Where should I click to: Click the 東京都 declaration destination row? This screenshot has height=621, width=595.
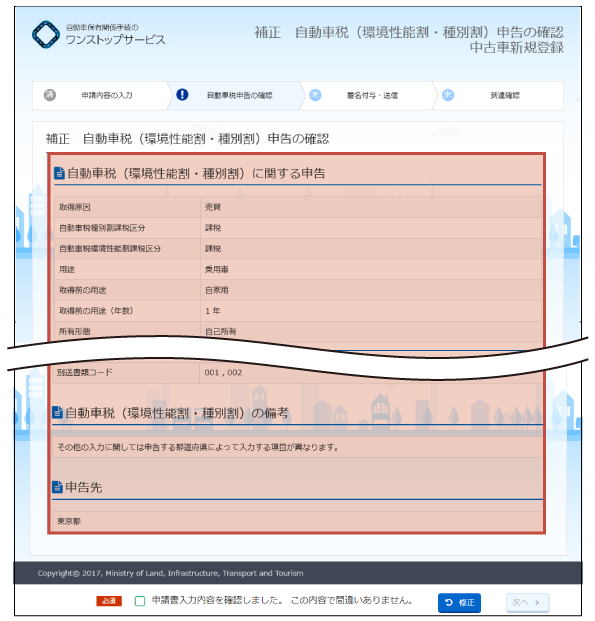pyautogui.click(x=297, y=521)
